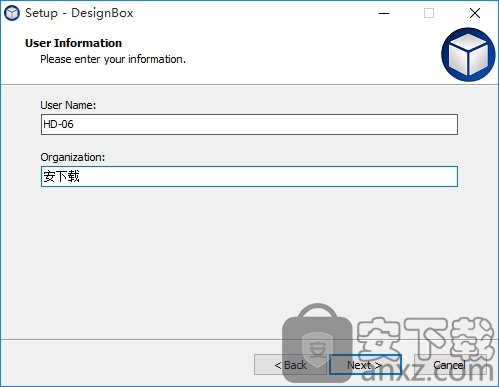Image resolution: width=499 pixels, height=387 pixels.
Task: Proceed with the Next button
Action: click(x=365, y=365)
